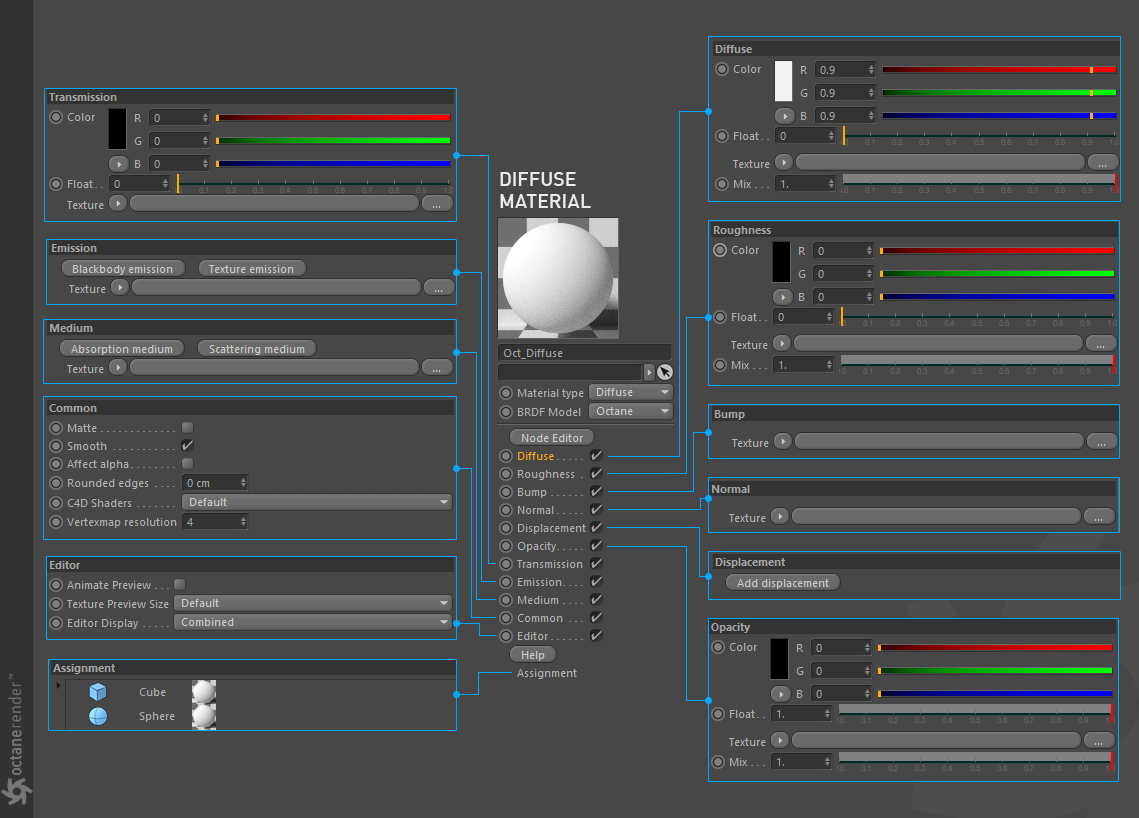This screenshot has width=1139, height=818.
Task: Click the black Transmission color swatch
Action: [118, 129]
